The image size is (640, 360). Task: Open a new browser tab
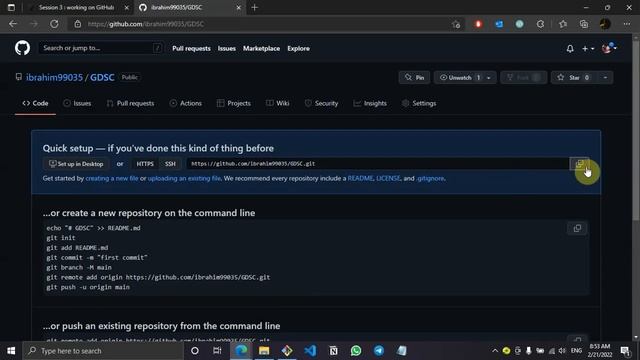(255, 7)
